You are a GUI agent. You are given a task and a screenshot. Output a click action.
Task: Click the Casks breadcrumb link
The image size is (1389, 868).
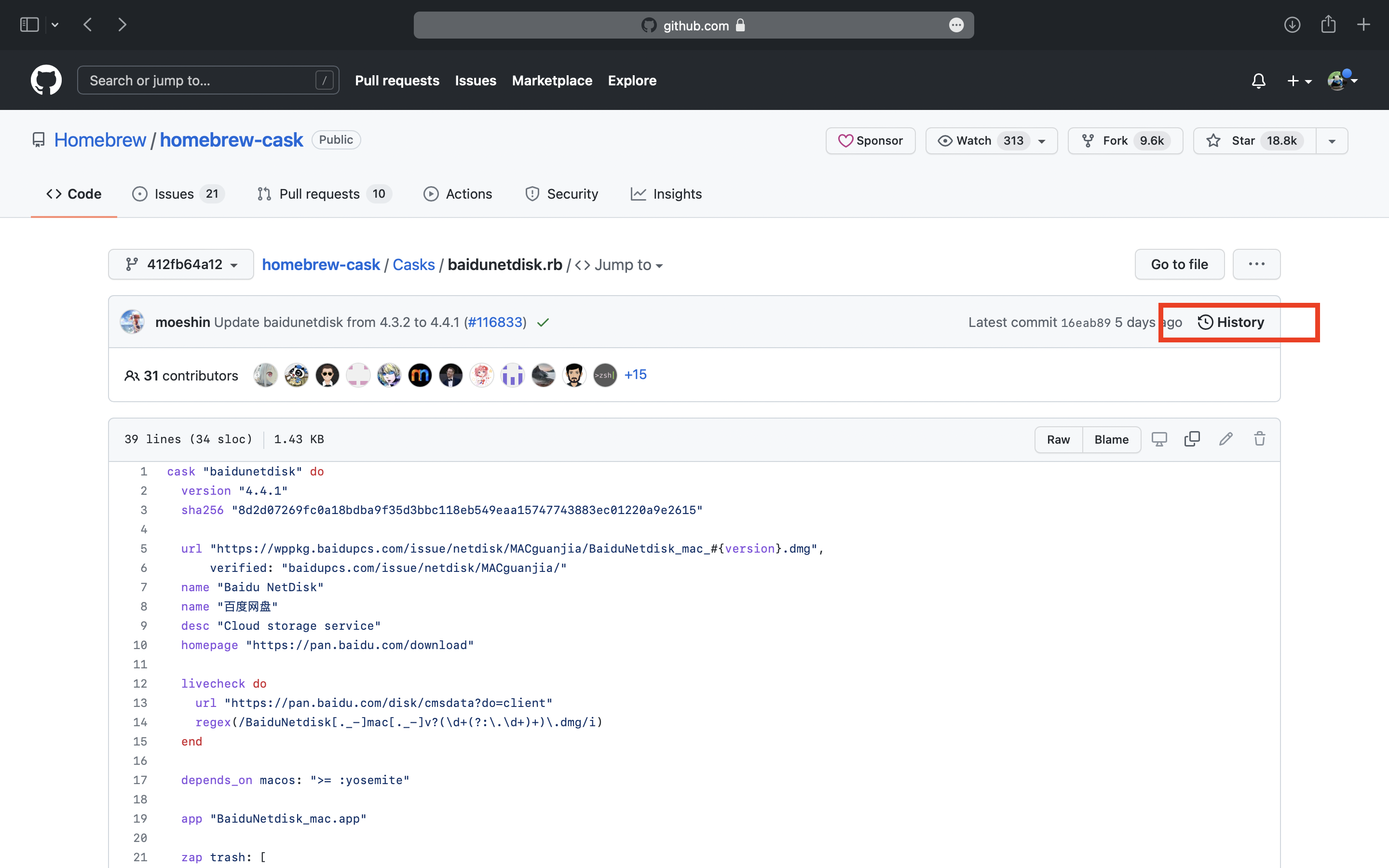pos(414,264)
